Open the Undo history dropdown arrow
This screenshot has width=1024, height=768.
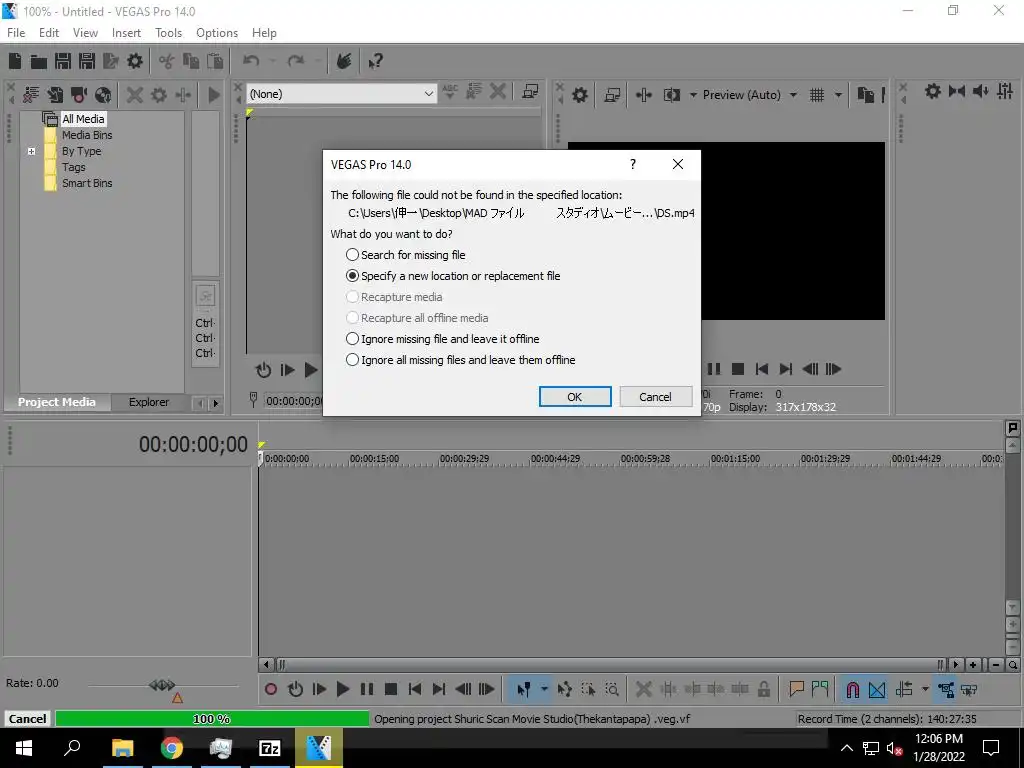pyautogui.click(x=272, y=61)
